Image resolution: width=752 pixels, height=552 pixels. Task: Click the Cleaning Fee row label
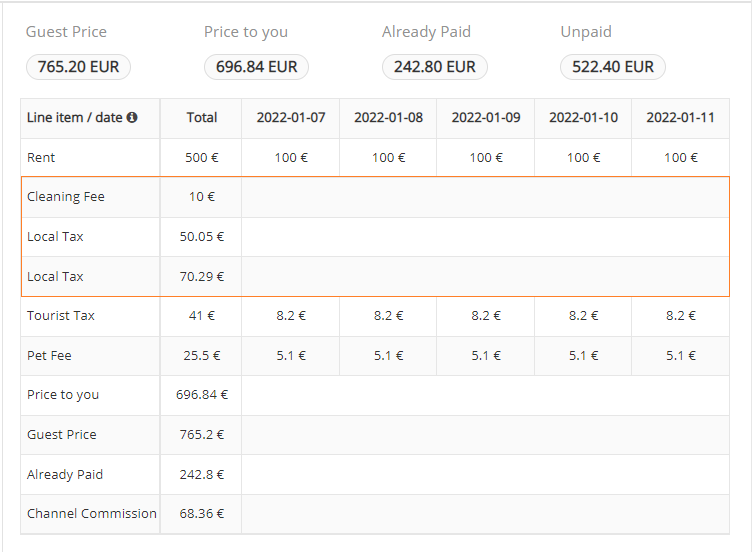tap(66, 197)
